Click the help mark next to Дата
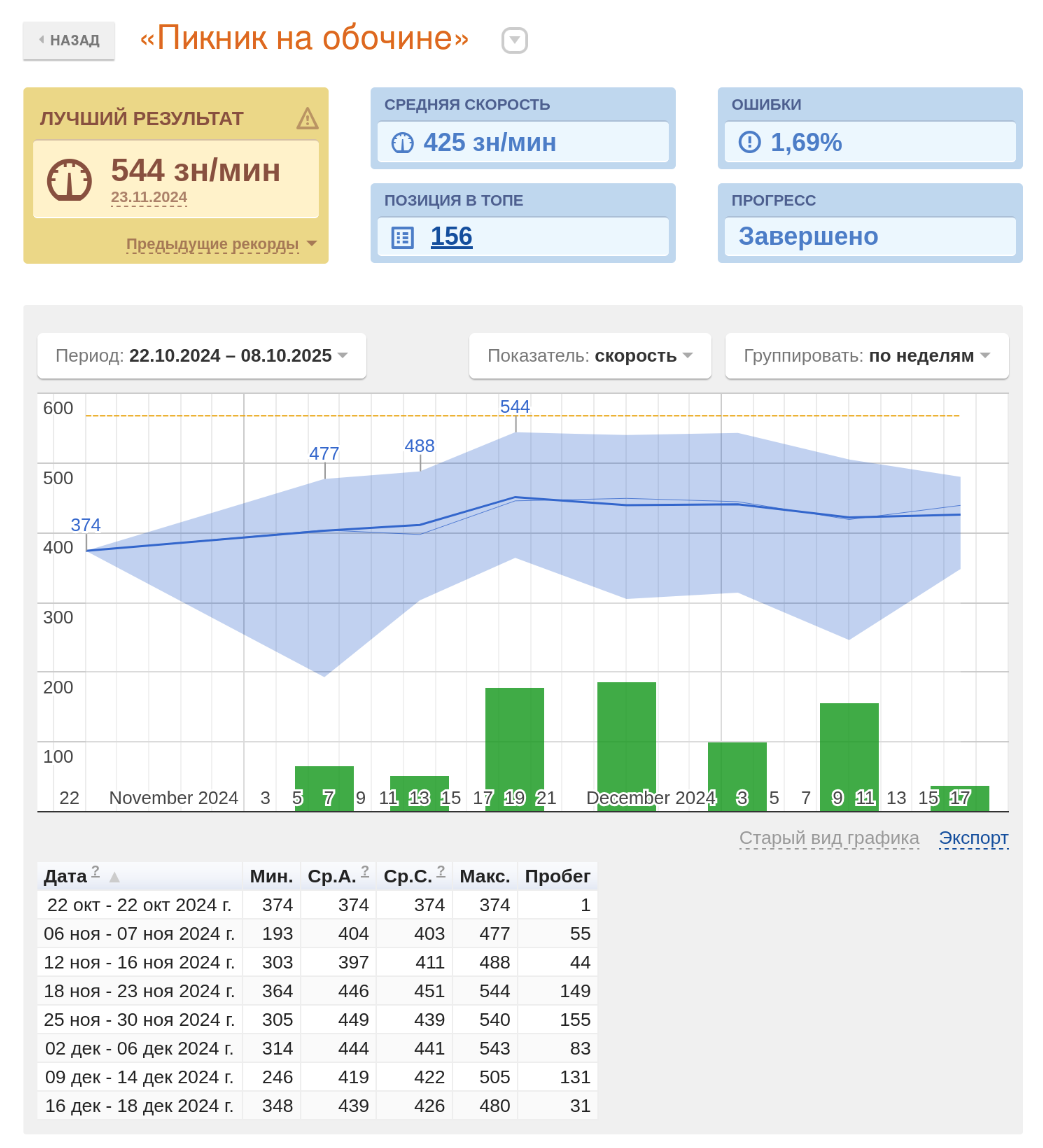1043x1148 pixels. [95, 871]
